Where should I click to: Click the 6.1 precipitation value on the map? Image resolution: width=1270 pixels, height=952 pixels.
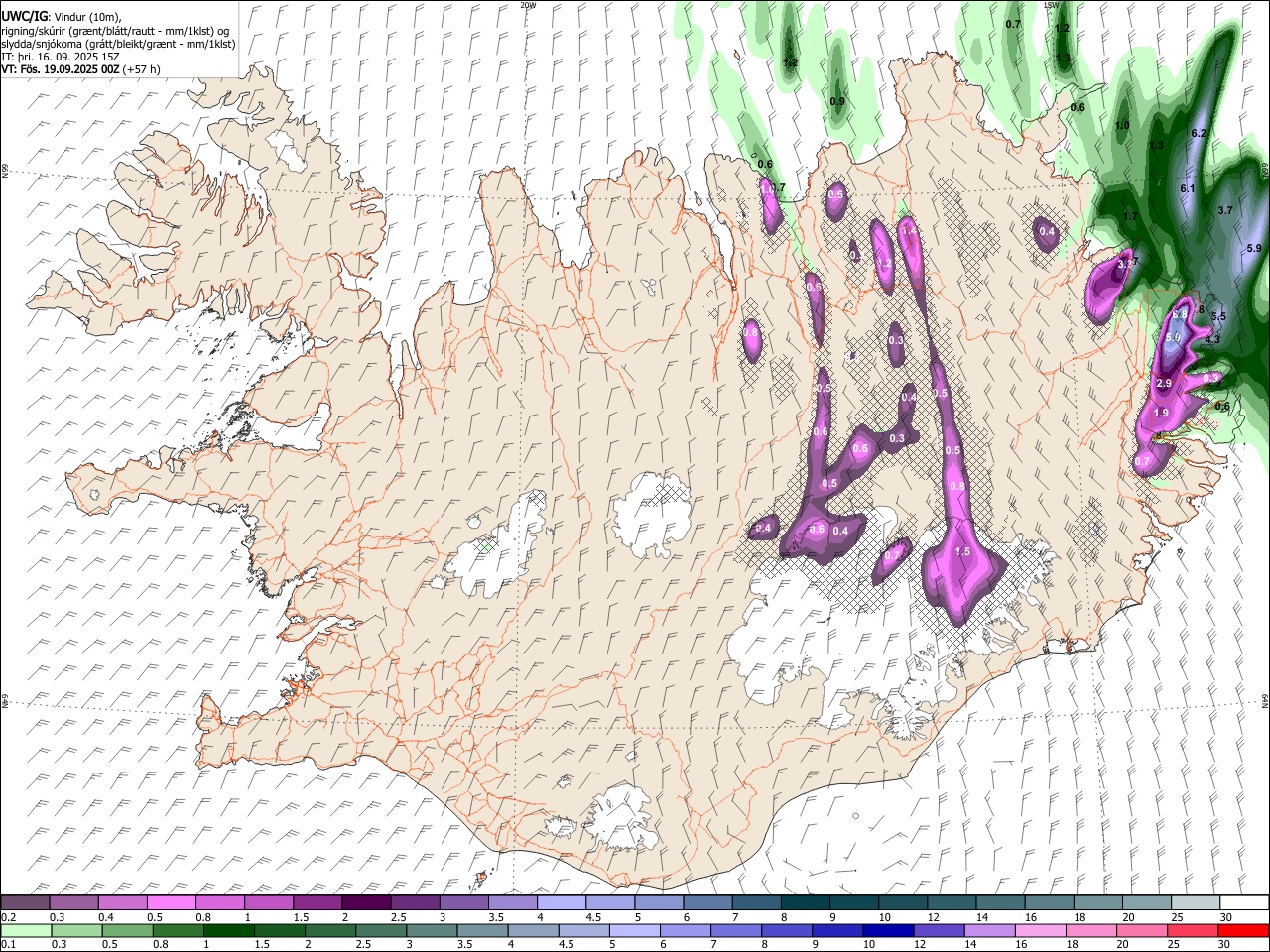pyautogui.click(x=1188, y=188)
